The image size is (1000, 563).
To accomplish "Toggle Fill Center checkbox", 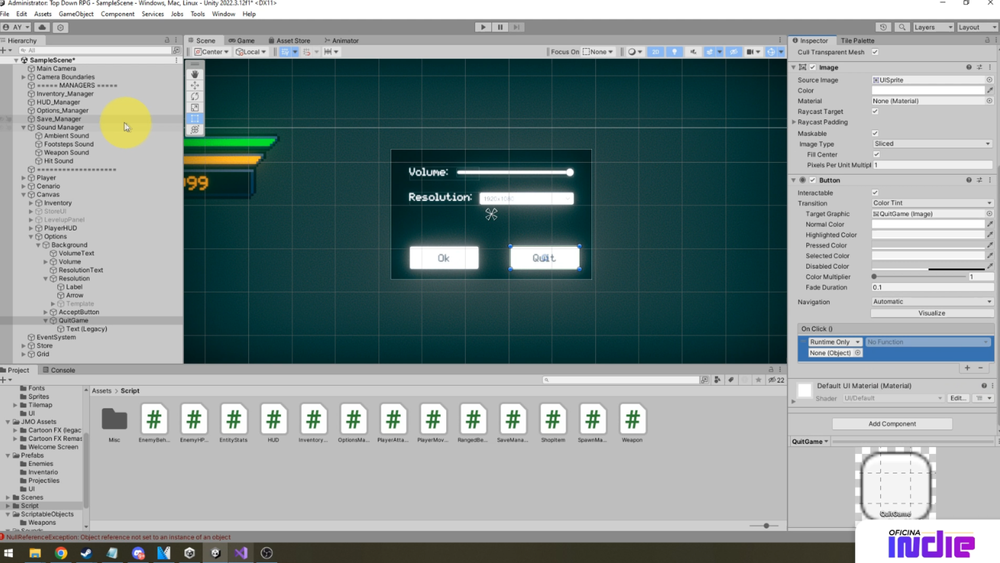I will point(876,154).
